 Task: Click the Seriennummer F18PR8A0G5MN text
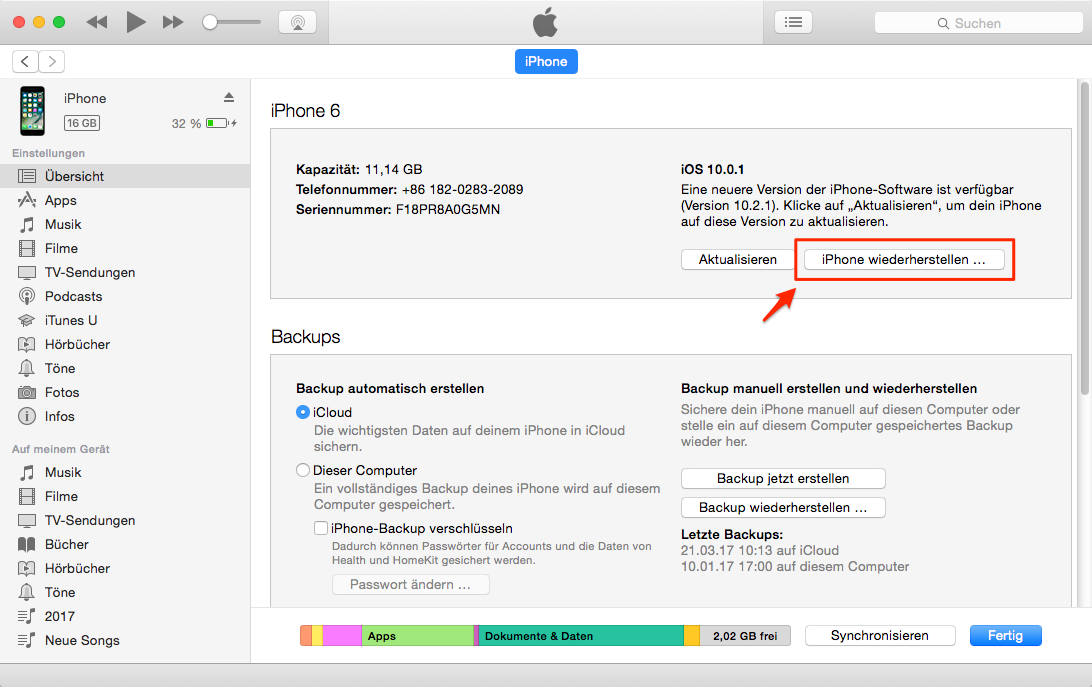point(398,210)
